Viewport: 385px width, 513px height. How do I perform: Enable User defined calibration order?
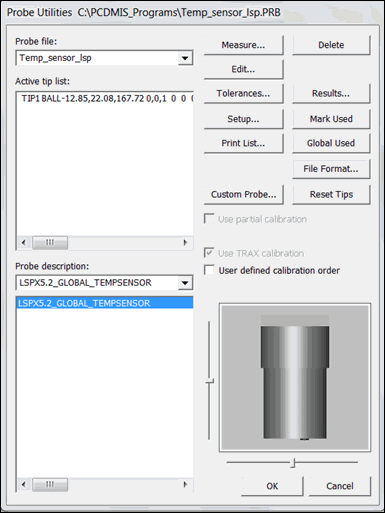pos(209,270)
